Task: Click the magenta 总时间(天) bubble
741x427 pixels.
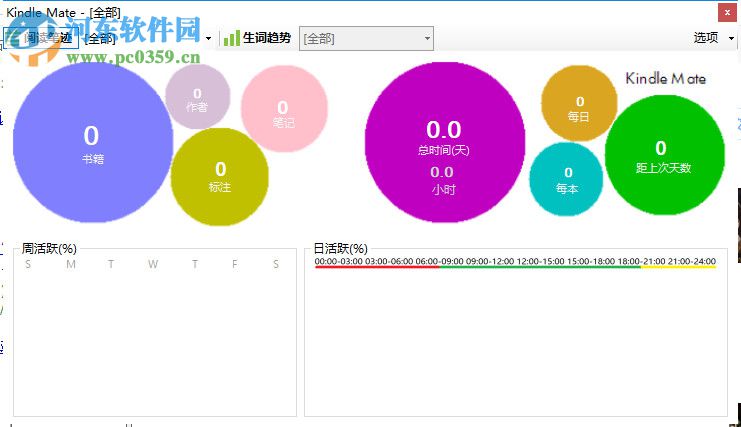Action: pos(445,142)
